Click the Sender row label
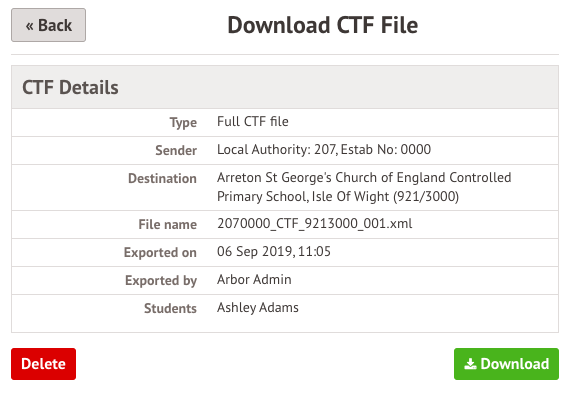This screenshot has width=574, height=394. tap(176, 150)
